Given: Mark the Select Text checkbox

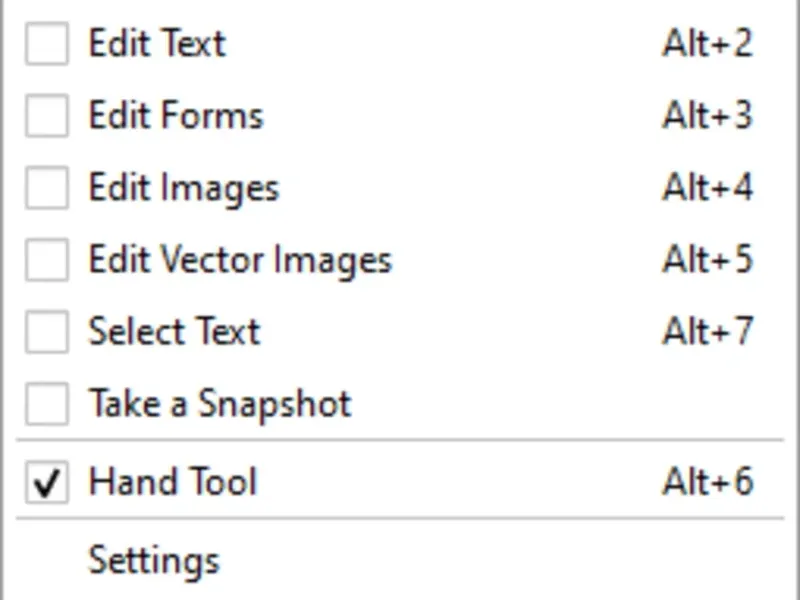Looking at the screenshot, I should [x=46, y=332].
